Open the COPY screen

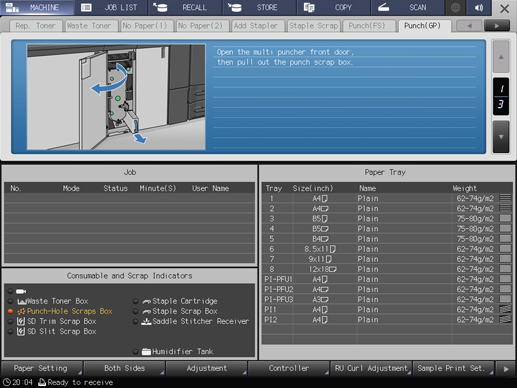point(333,8)
